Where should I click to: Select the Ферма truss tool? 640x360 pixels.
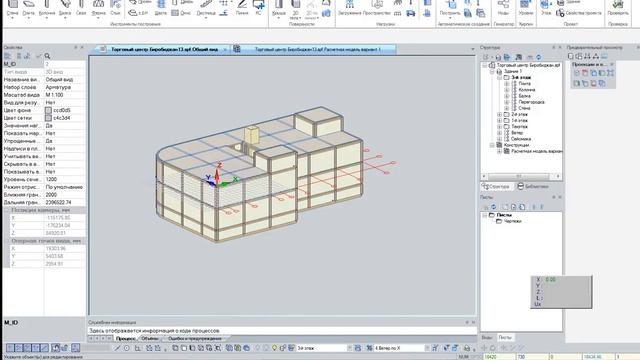pyautogui.click(x=98, y=8)
